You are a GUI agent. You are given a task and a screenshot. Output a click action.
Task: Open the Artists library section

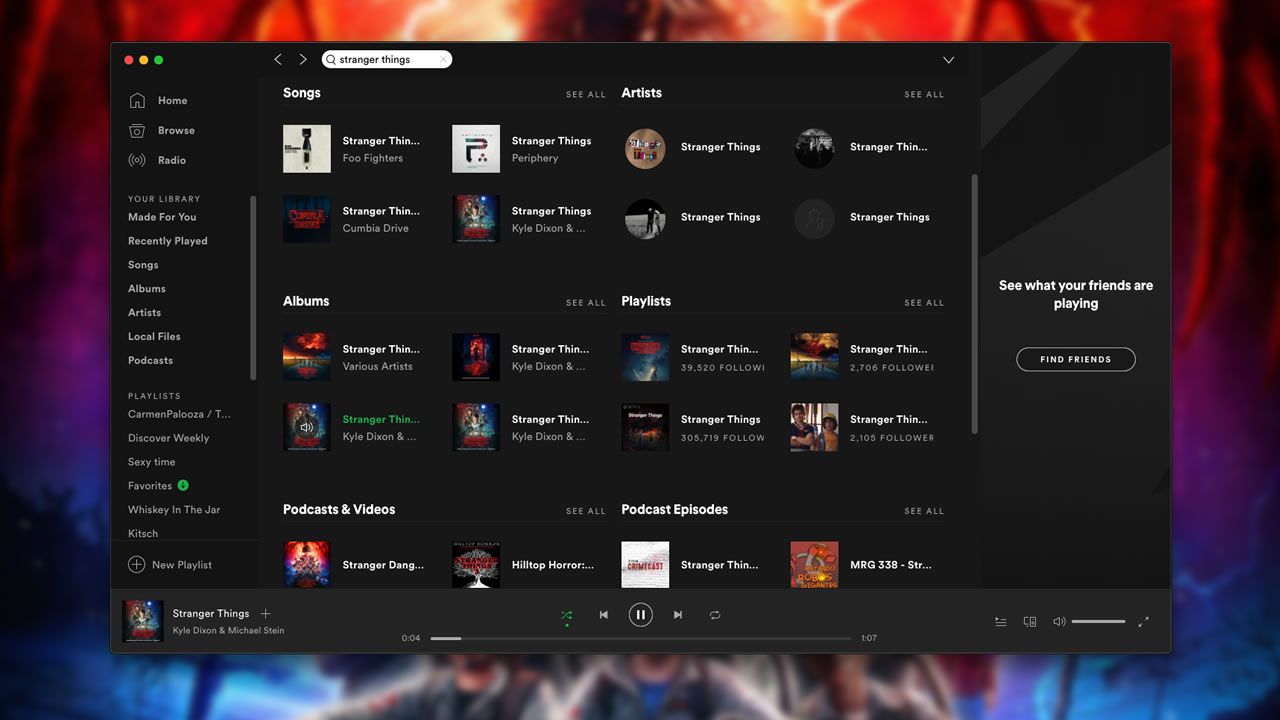click(x=144, y=313)
